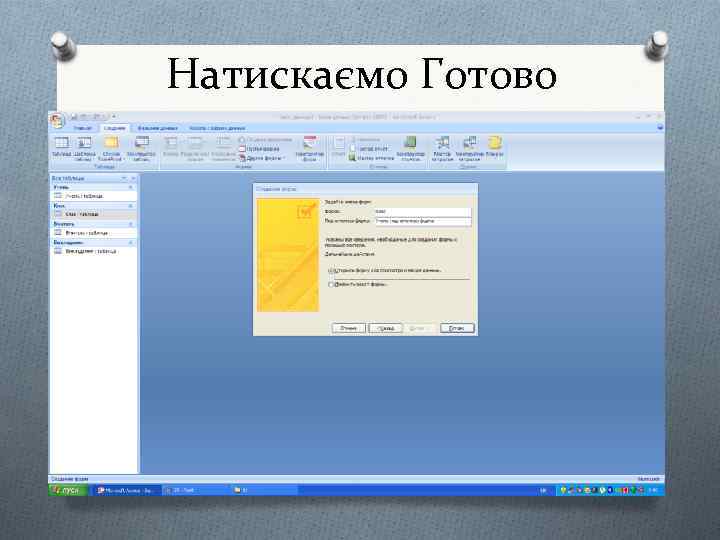
Task: Open Quick Access Toolbar customize dropdown
Action: (114, 117)
